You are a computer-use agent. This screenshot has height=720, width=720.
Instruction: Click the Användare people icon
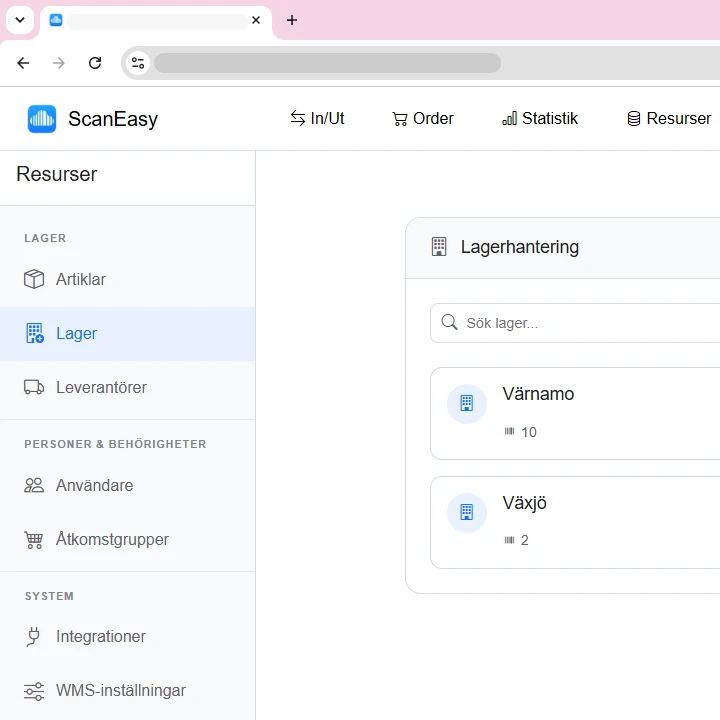point(34,485)
